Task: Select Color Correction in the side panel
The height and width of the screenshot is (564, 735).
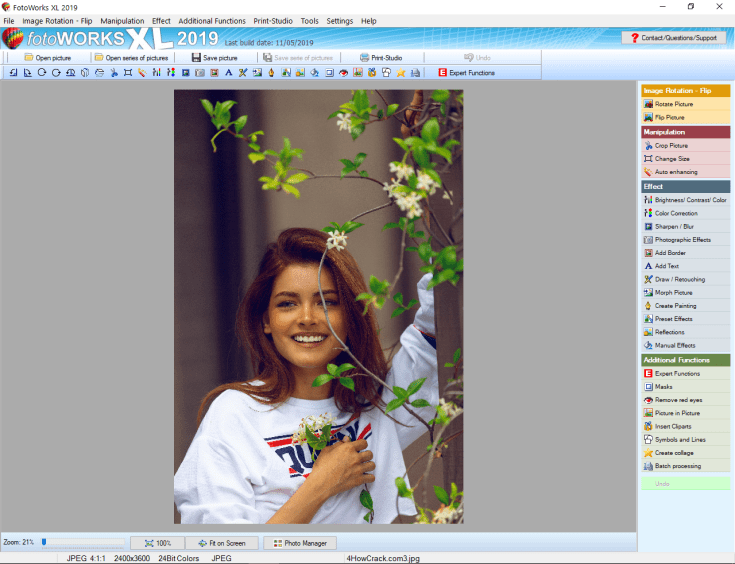Action: [685, 213]
